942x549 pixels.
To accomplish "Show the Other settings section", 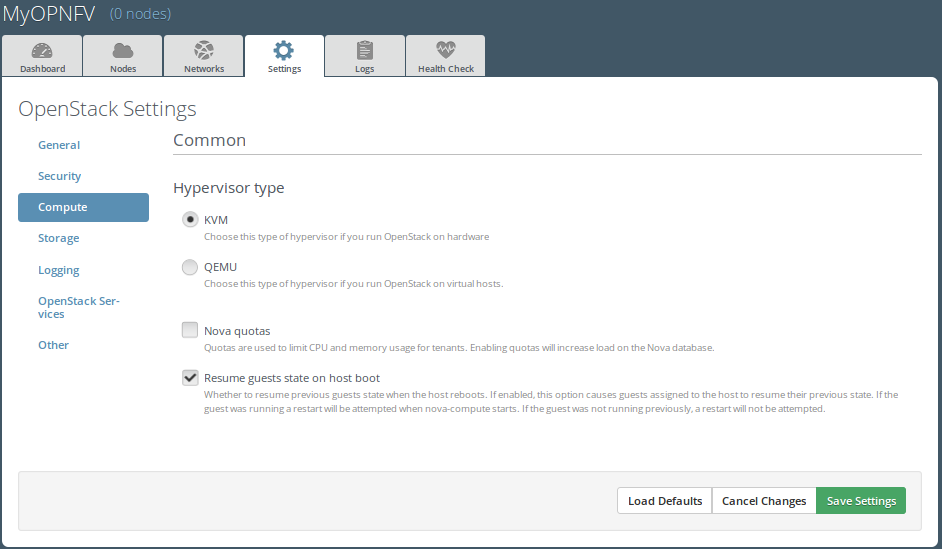I will pyautogui.click(x=54, y=345).
